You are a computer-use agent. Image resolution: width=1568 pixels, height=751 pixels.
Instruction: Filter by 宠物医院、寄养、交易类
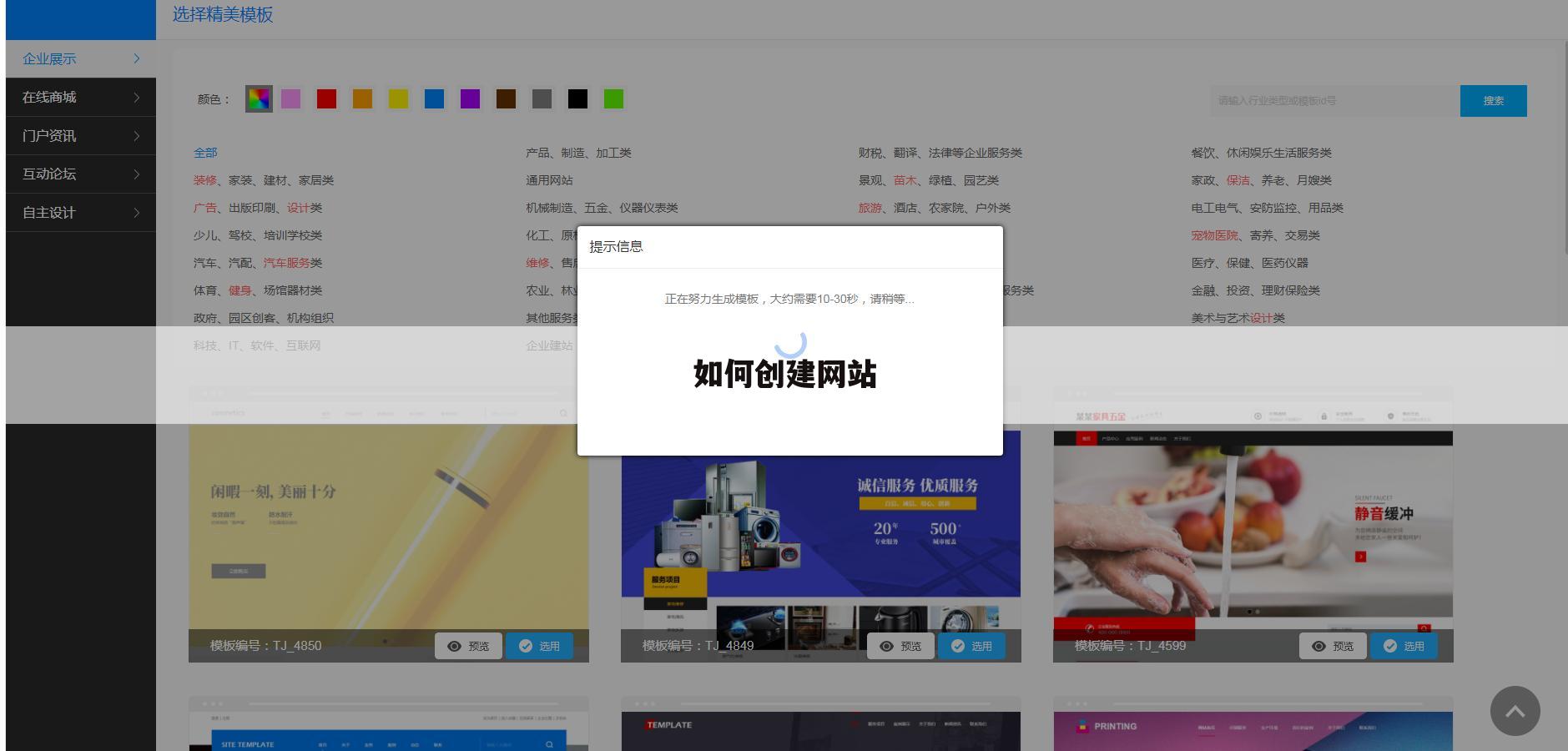point(1256,235)
